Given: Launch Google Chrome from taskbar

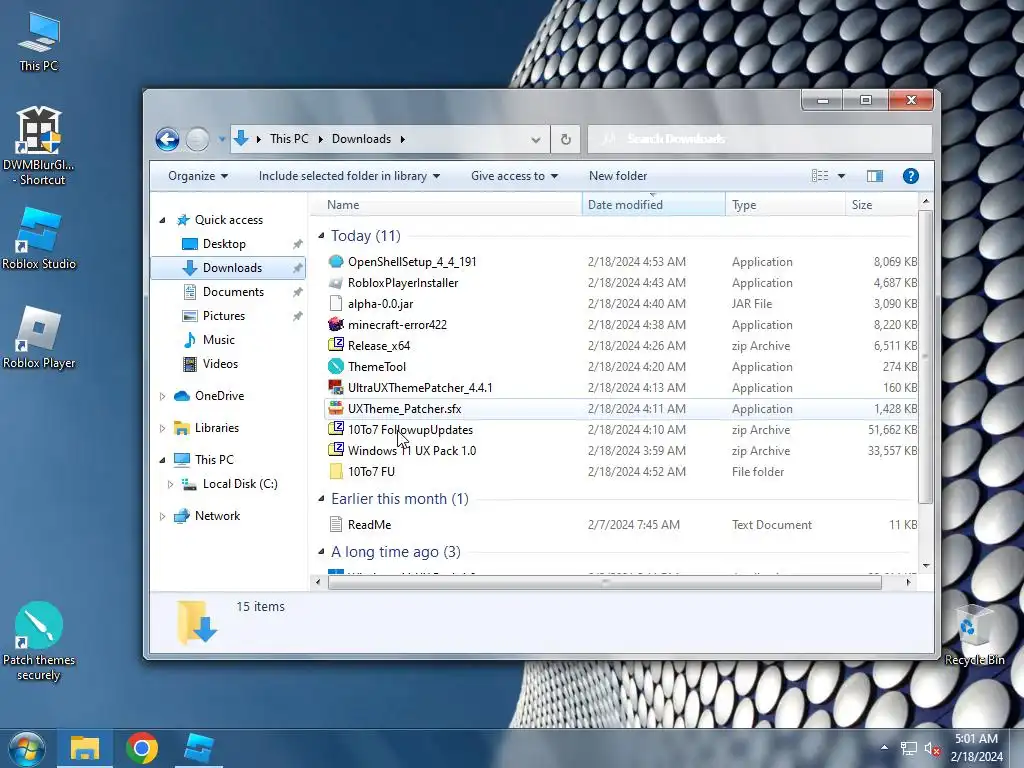Looking at the screenshot, I should click(x=142, y=748).
